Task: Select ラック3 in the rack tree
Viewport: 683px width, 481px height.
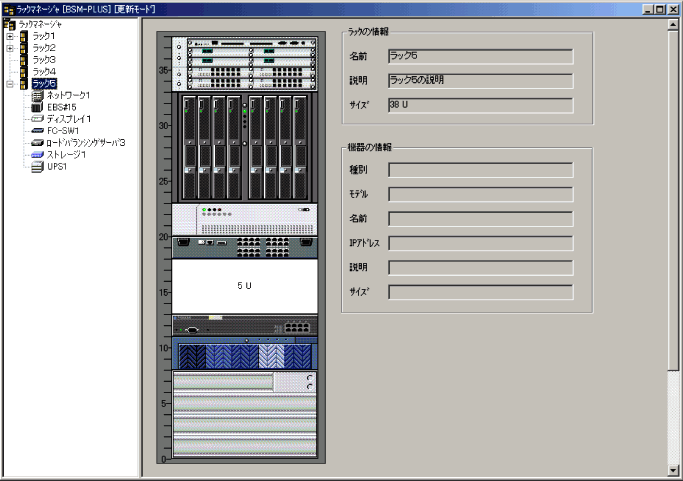Action: (44, 60)
